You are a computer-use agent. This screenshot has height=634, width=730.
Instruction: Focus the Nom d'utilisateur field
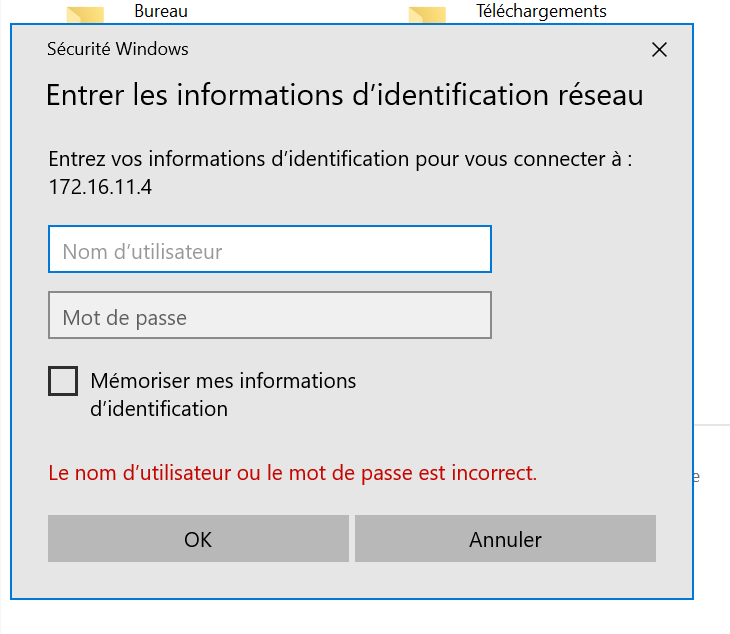[x=270, y=249]
